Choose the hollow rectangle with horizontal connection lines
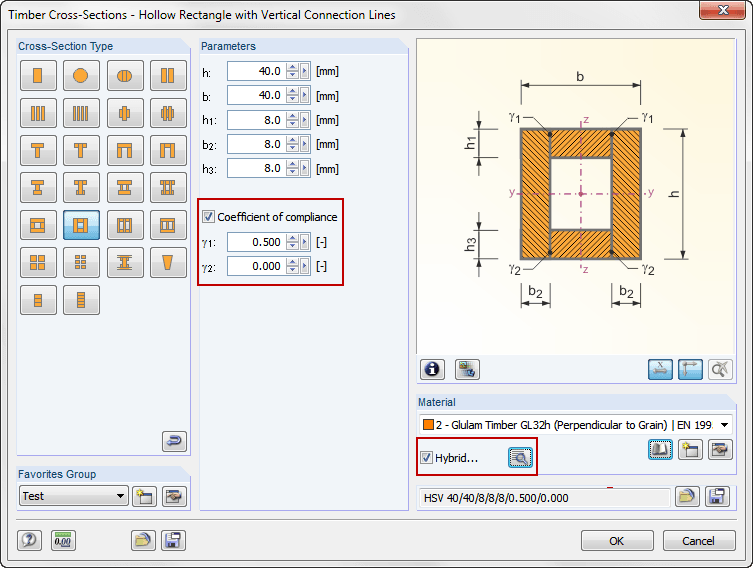 (38, 225)
